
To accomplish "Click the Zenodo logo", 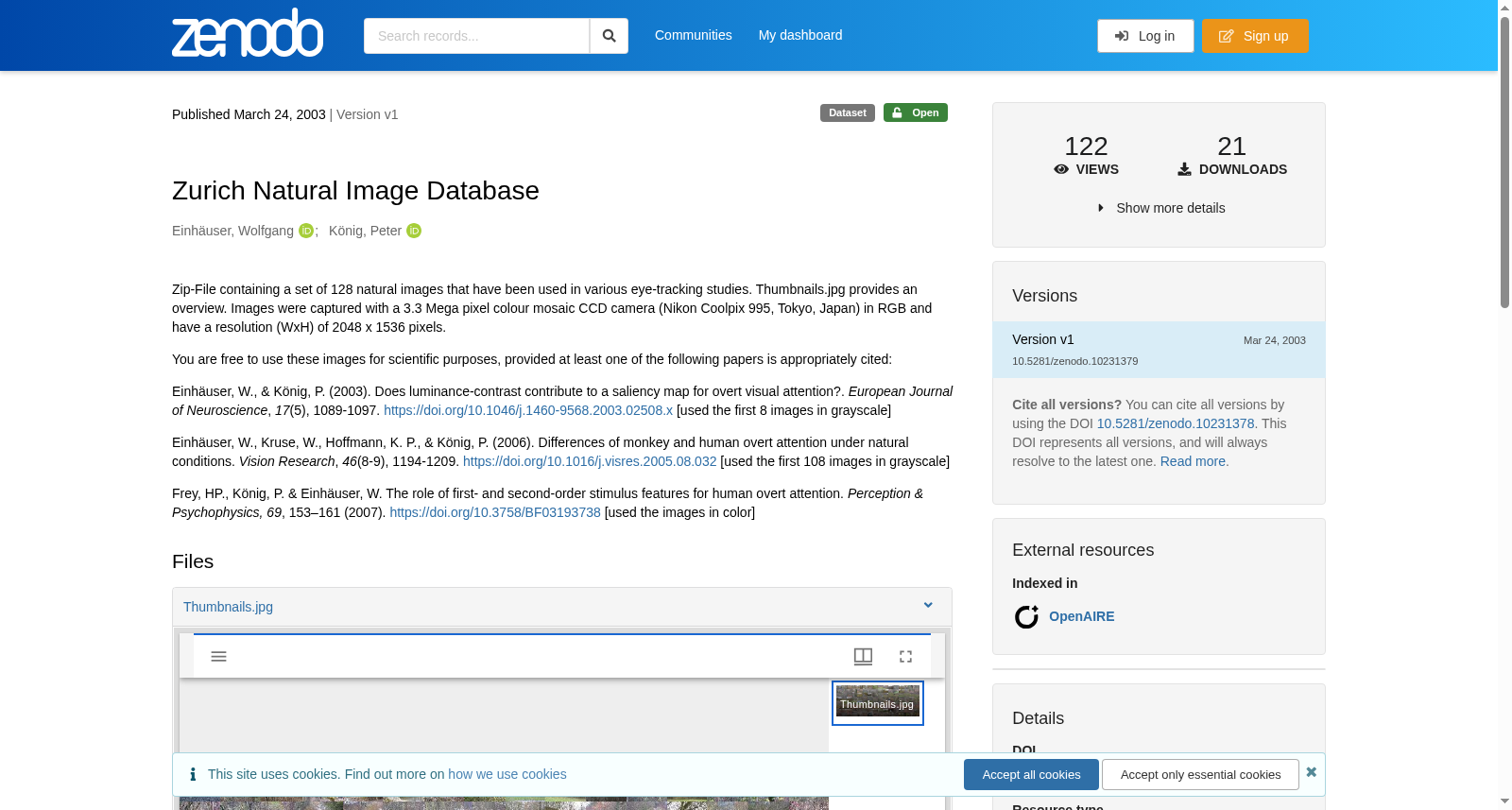I will pyautogui.click(x=248, y=34).
